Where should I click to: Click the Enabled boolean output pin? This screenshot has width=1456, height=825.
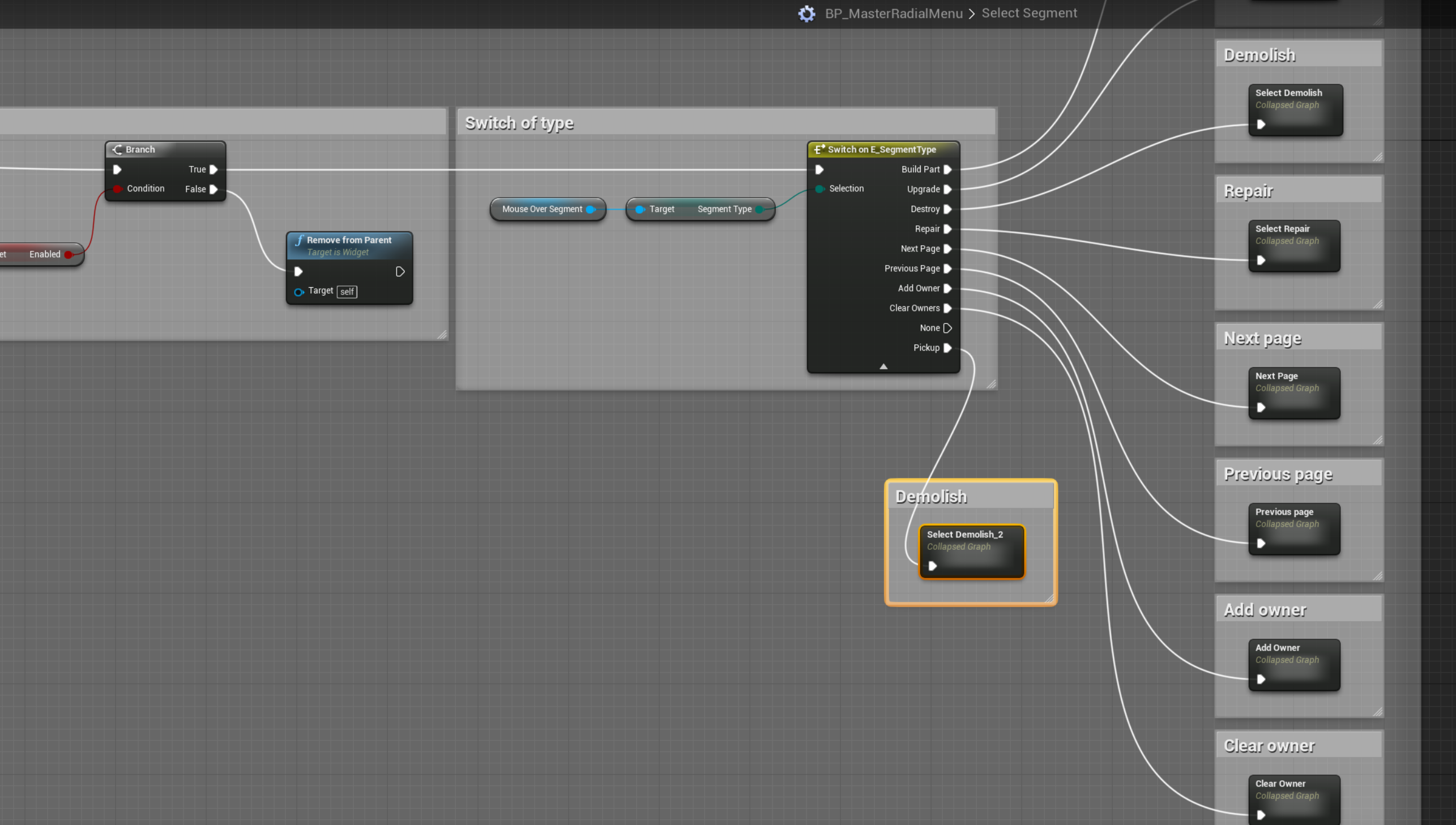tap(69, 254)
